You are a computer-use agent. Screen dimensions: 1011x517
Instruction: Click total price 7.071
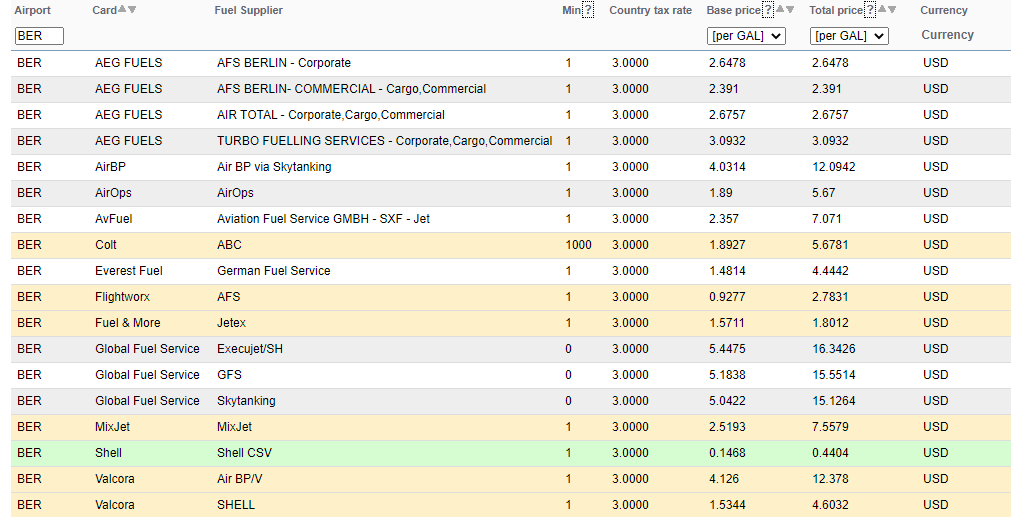(x=827, y=219)
